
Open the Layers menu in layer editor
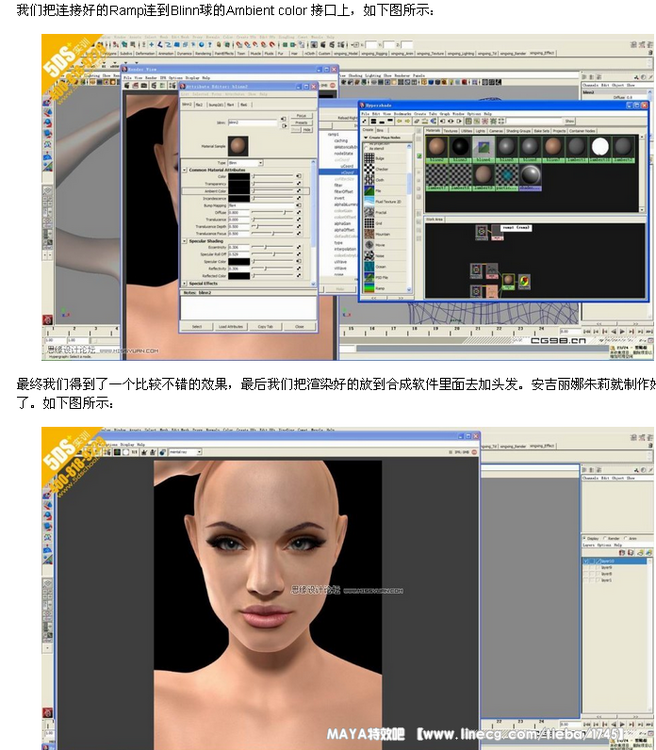pyautogui.click(x=590, y=545)
